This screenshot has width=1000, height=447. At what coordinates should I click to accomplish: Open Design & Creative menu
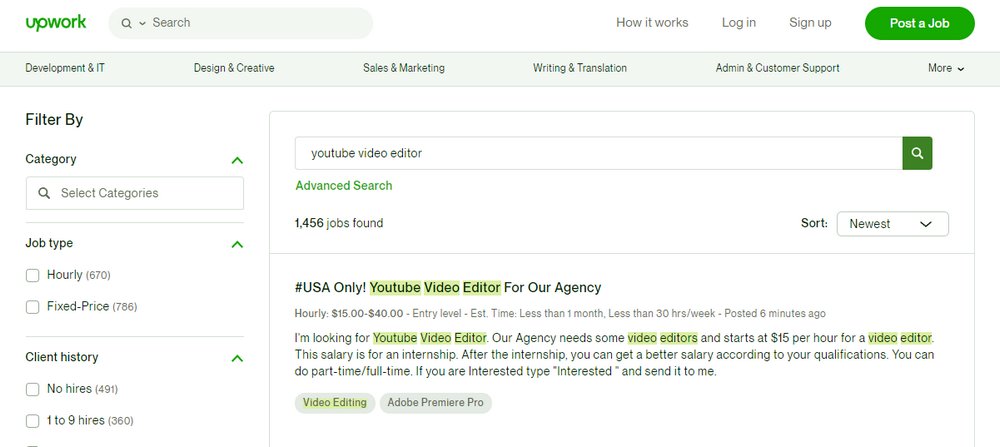[234, 68]
